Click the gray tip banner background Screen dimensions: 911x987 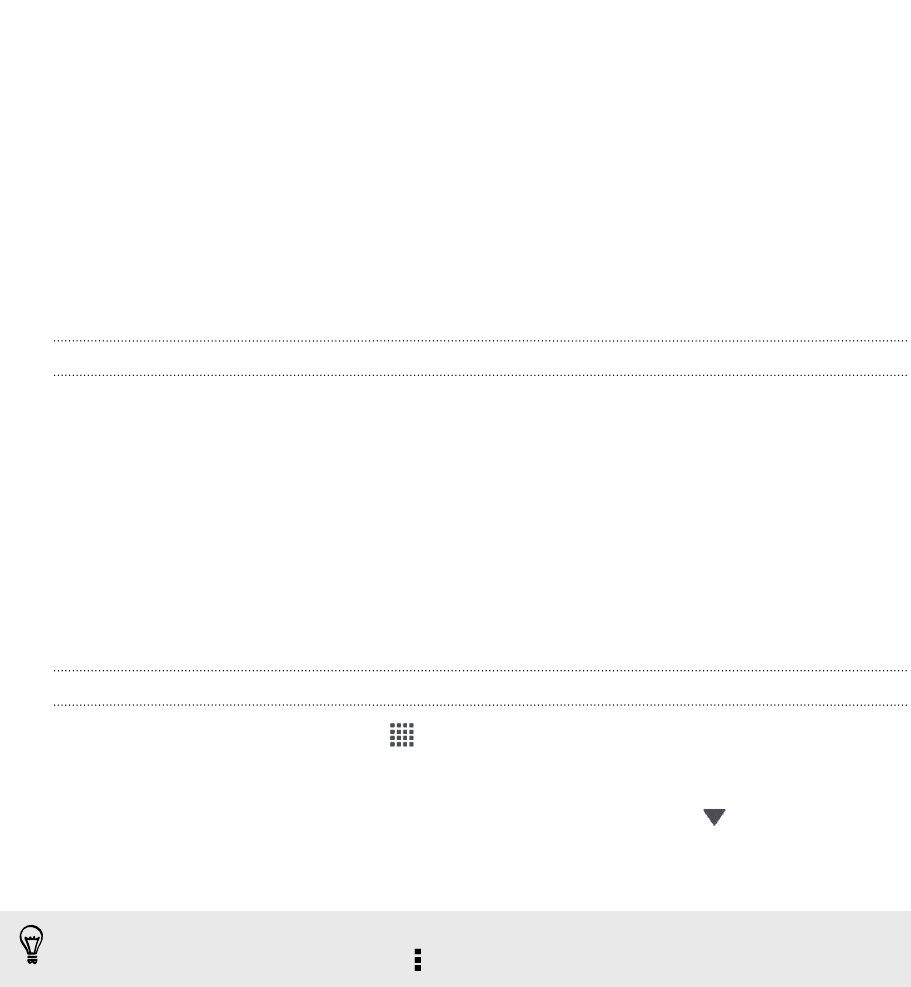(x=455, y=949)
